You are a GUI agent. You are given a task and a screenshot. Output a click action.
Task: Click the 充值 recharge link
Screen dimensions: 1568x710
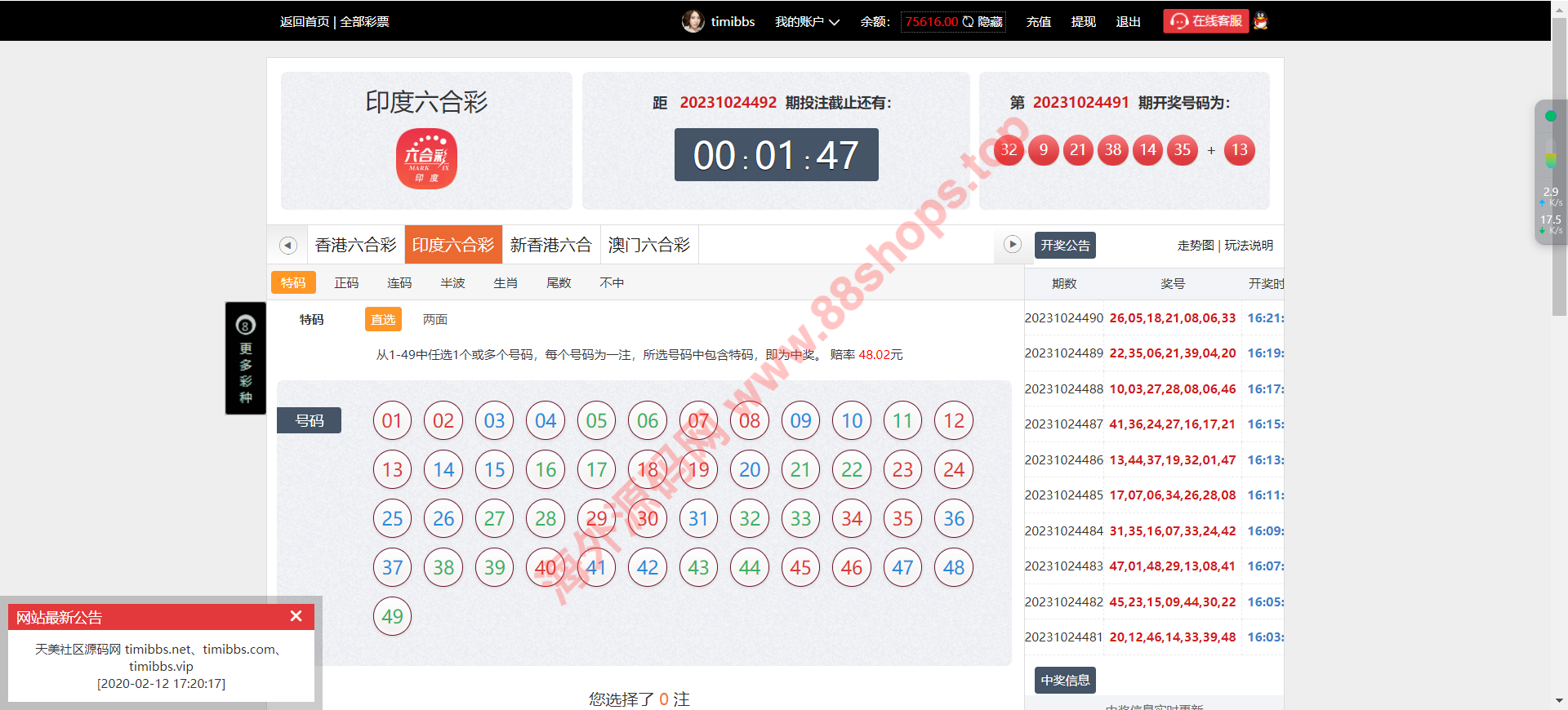[1038, 22]
